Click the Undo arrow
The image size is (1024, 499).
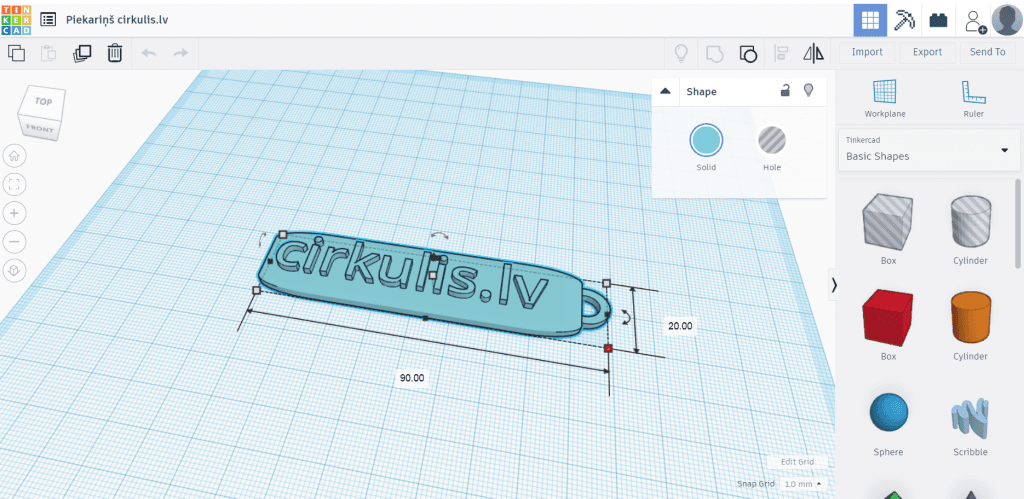tap(149, 53)
